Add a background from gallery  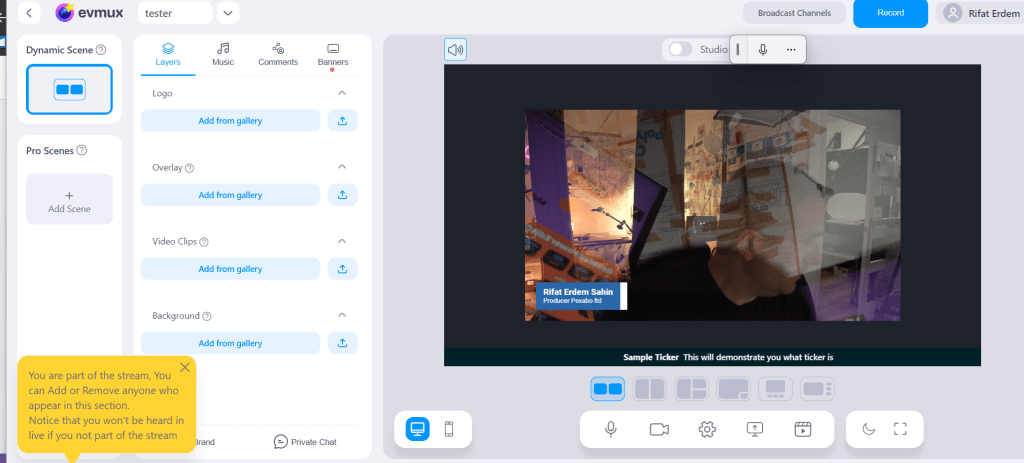pos(231,343)
